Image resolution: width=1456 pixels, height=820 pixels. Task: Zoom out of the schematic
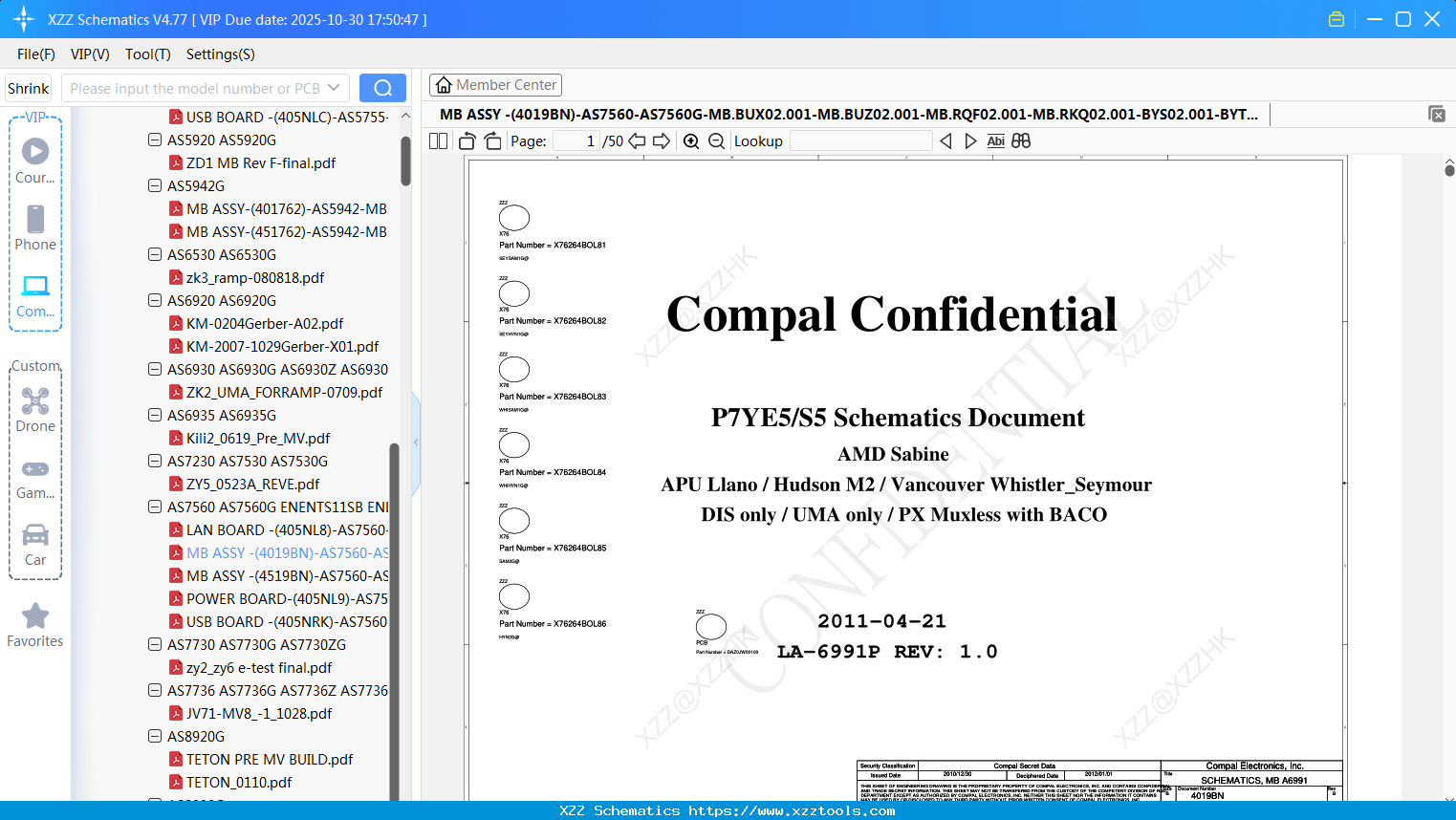pos(716,141)
